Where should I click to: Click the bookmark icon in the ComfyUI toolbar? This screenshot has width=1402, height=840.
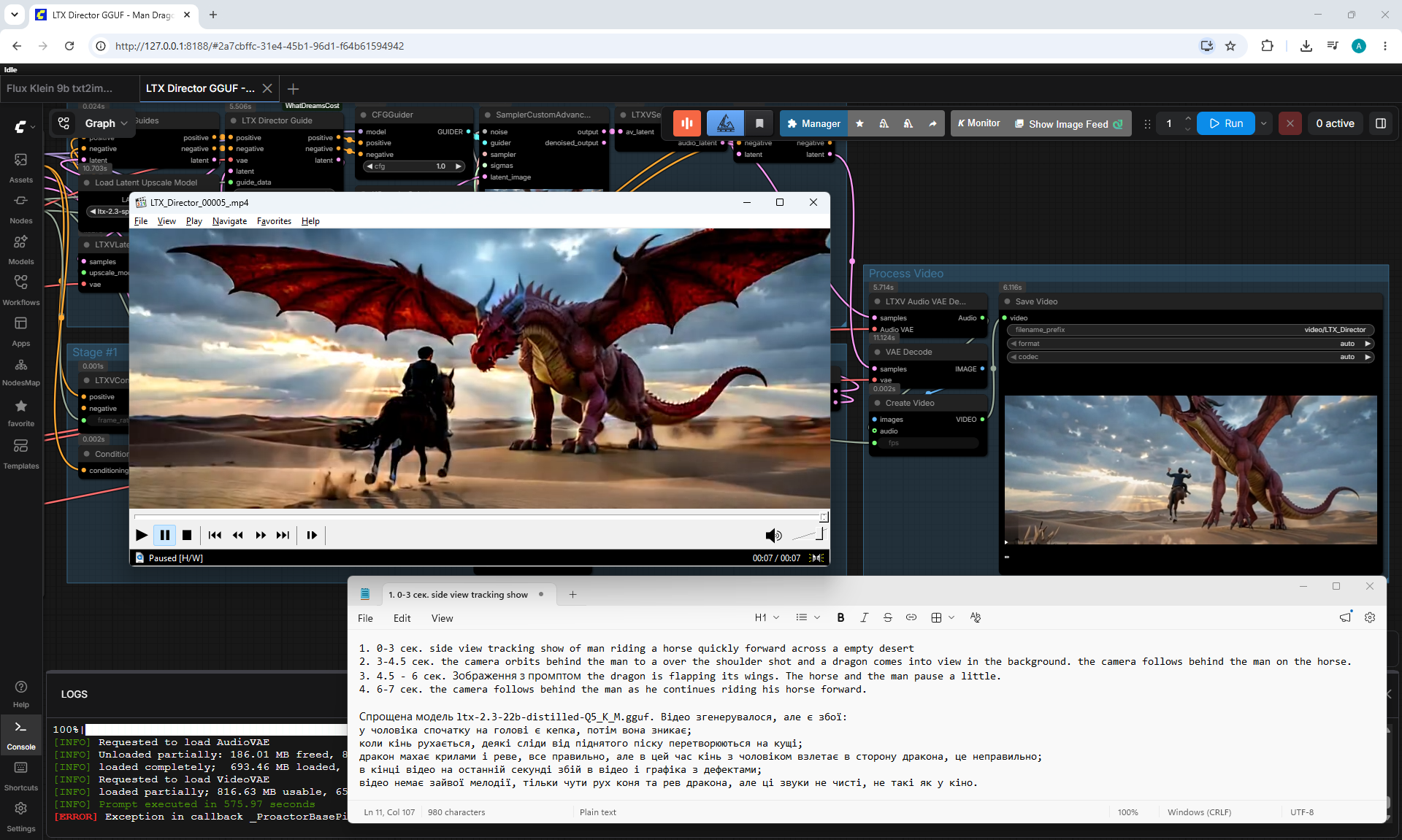click(x=759, y=123)
